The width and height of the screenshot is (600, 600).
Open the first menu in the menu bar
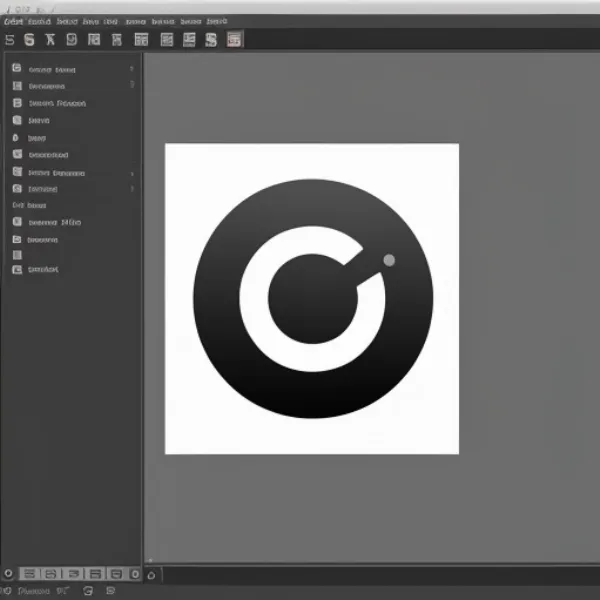point(13,20)
